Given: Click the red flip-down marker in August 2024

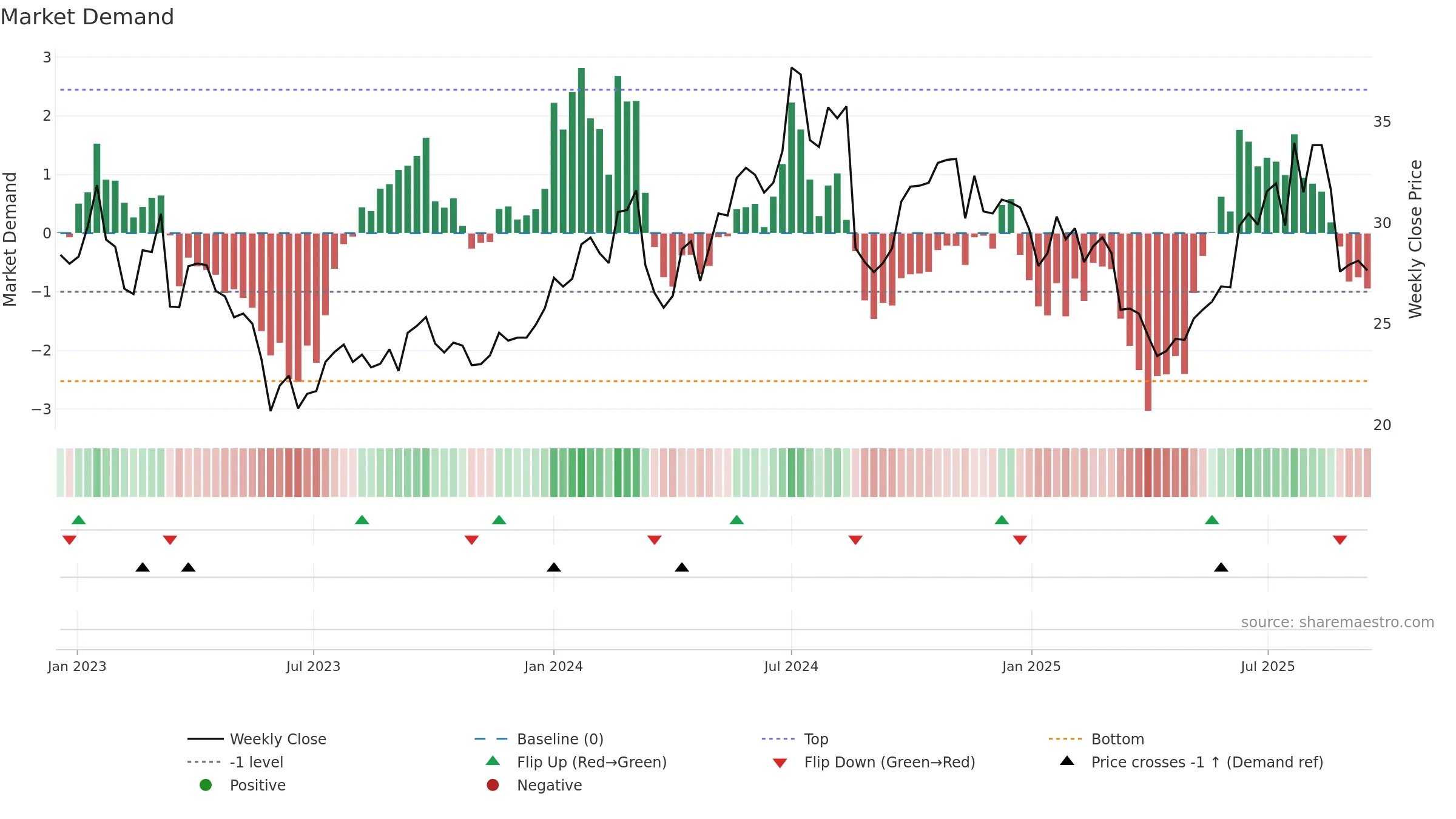Looking at the screenshot, I should (855, 540).
